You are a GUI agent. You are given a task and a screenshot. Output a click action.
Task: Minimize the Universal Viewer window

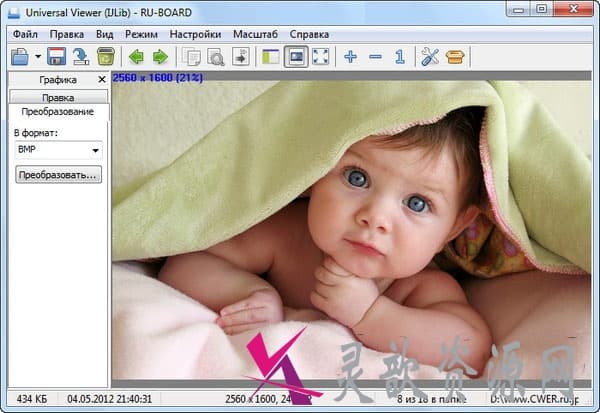point(518,9)
